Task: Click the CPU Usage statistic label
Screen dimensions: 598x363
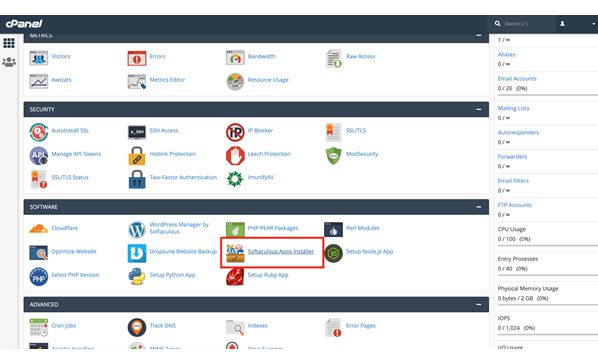Action: coord(511,229)
